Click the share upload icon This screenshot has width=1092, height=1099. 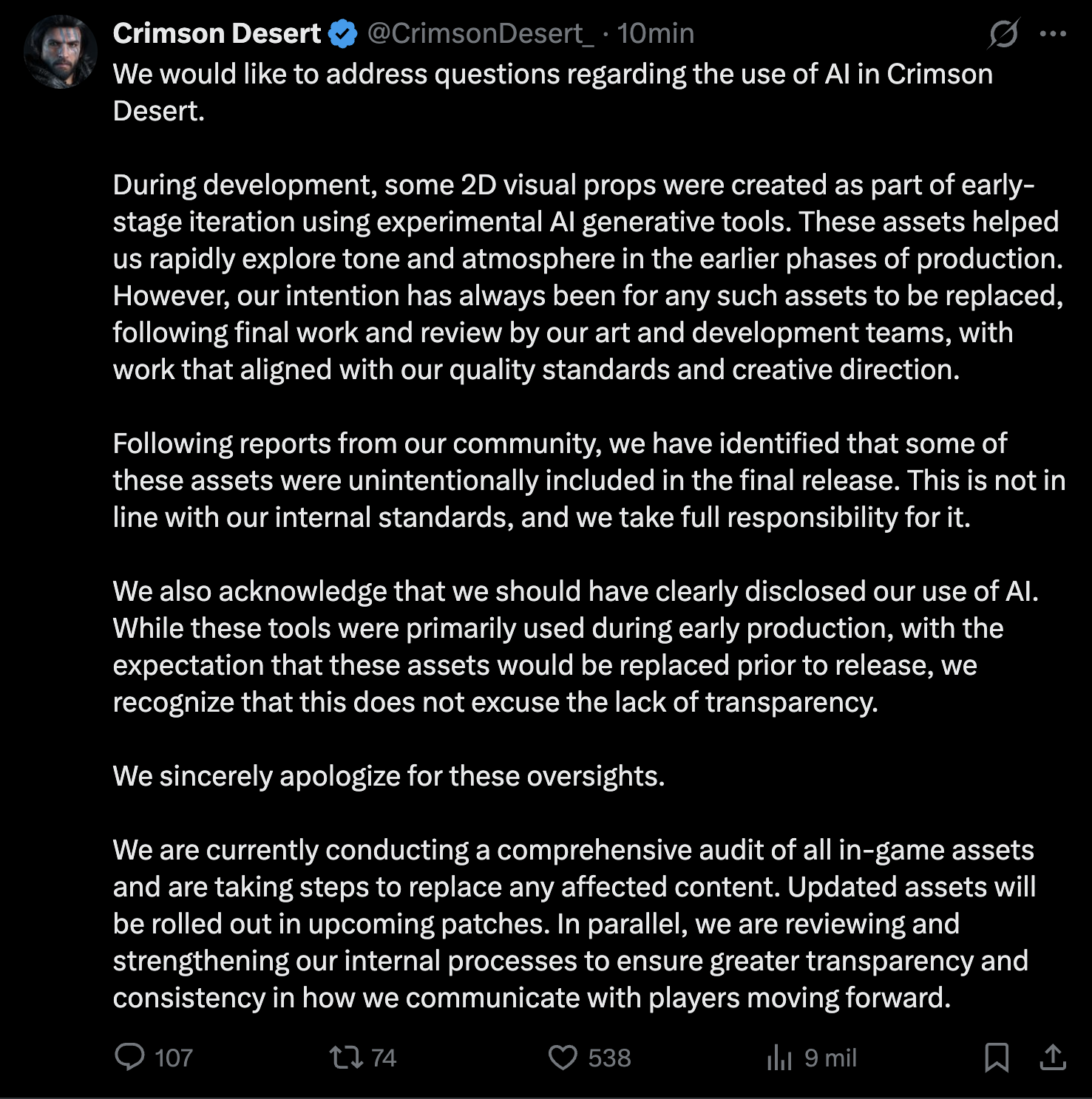click(1053, 1058)
